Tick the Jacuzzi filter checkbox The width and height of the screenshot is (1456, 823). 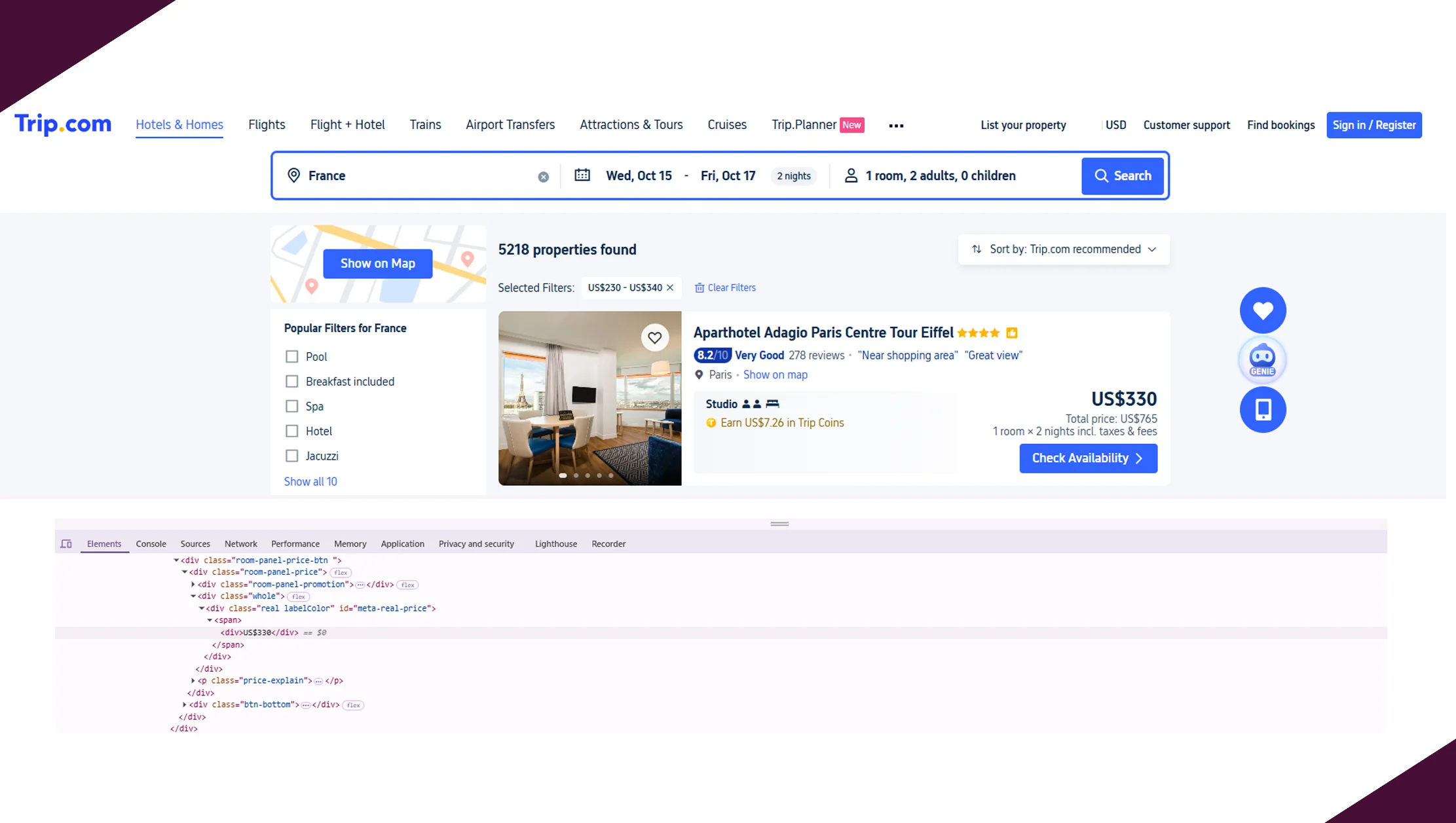pyautogui.click(x=292, y=456)
